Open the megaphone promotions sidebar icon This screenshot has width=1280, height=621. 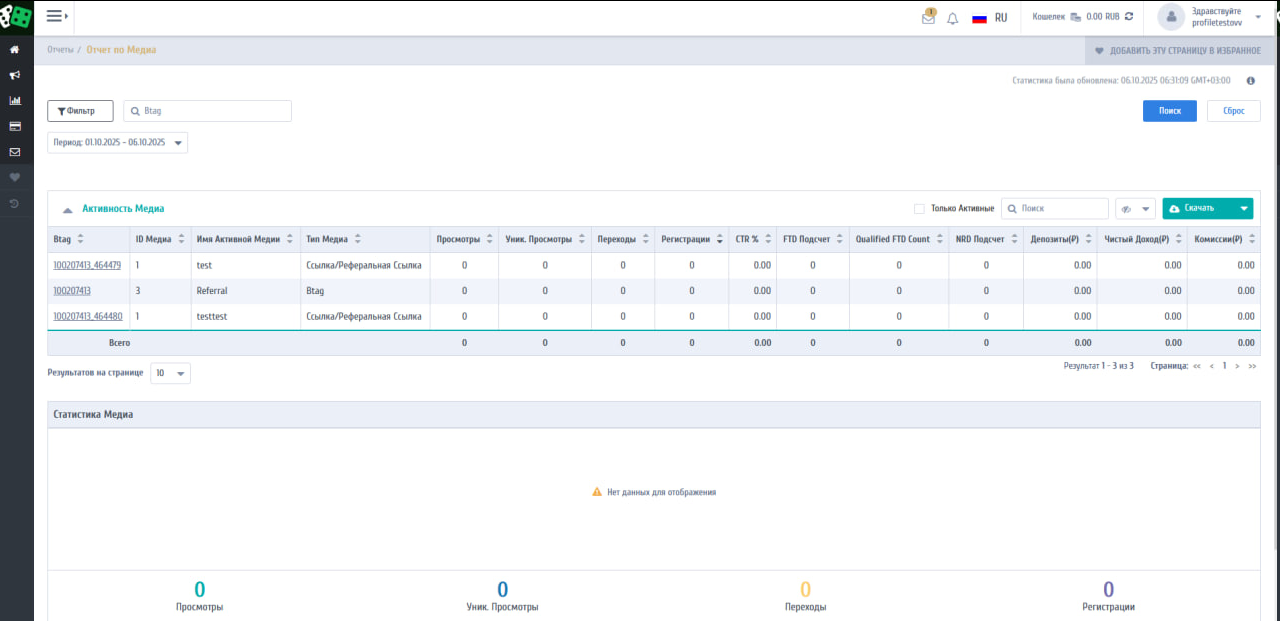pyautogui.click(x=15, y=75)
